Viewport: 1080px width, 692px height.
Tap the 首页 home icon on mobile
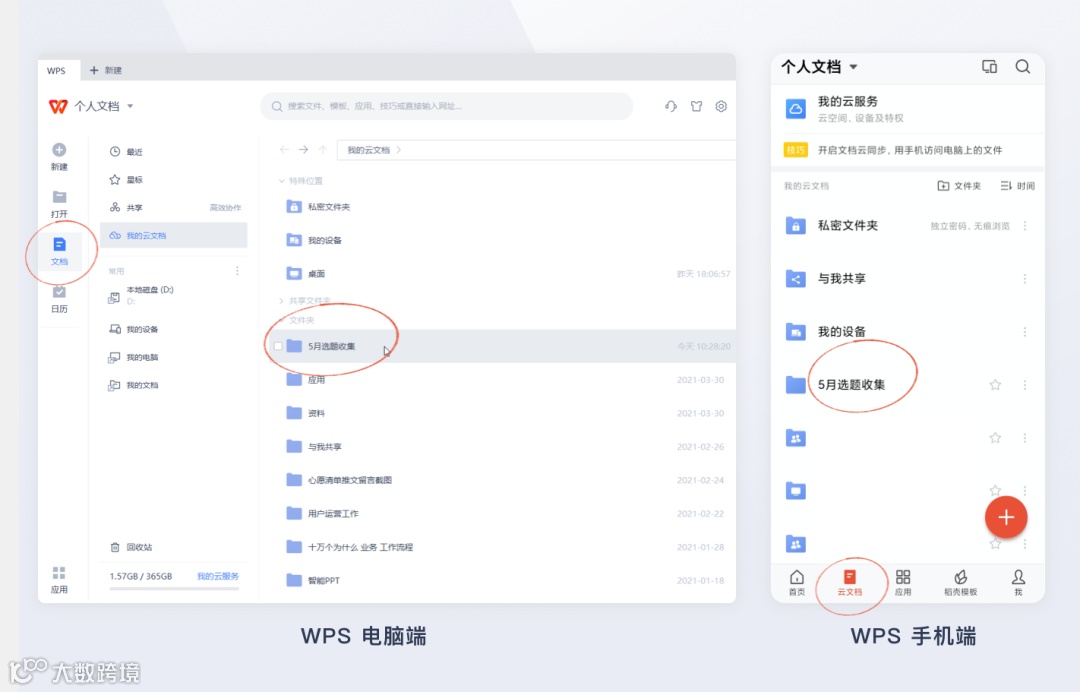[x=797, y=576]
